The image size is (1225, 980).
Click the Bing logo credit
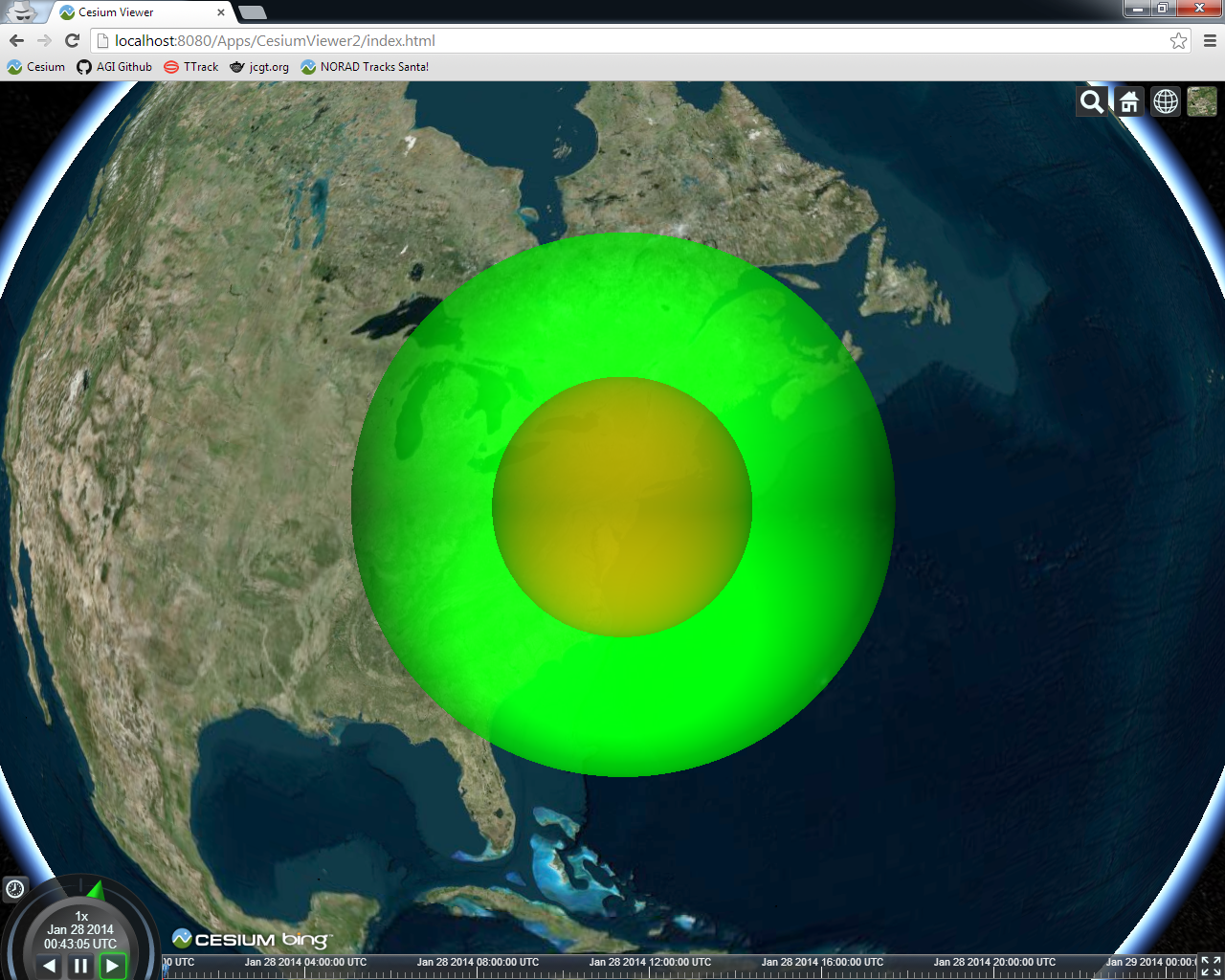(x=306, y=940)
